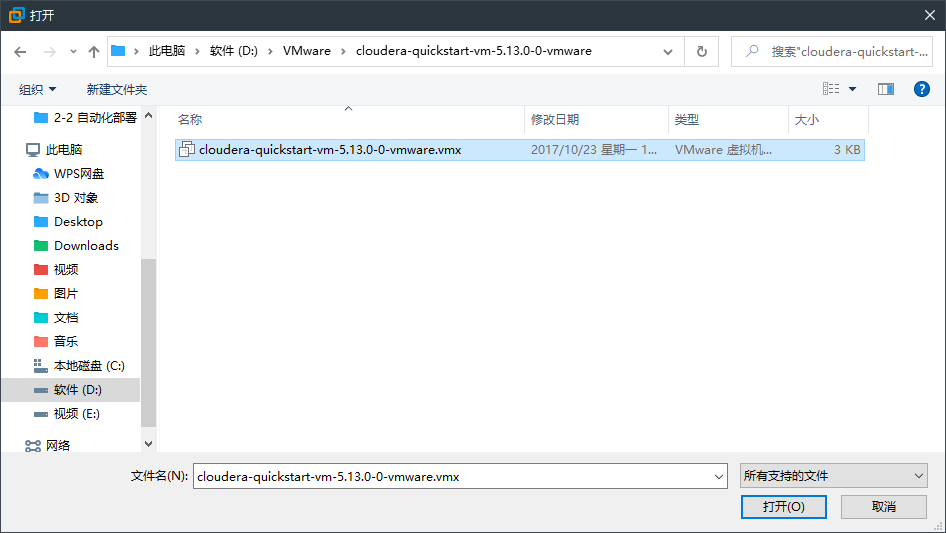Sort by 类型 column header
Viewport: 946px width, 533px height.
click(687, 120)
